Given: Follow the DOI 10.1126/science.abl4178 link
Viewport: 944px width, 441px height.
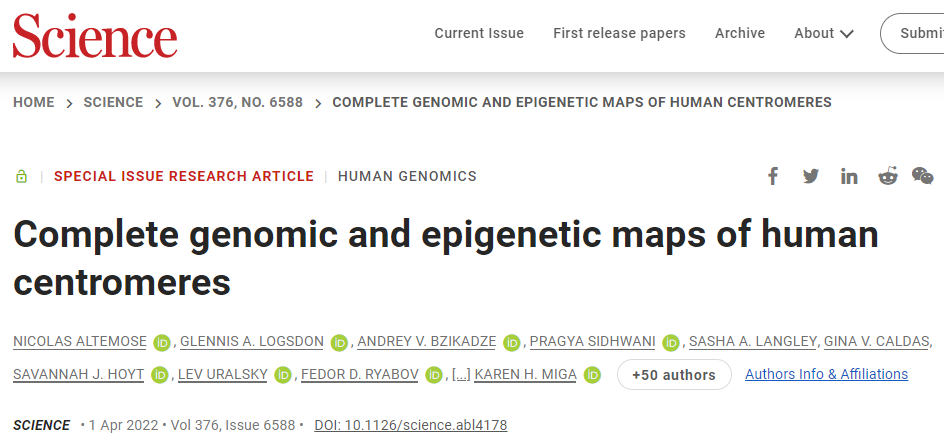Looking at the screenshot, I should pyautogui.click(x=411, y=425).
